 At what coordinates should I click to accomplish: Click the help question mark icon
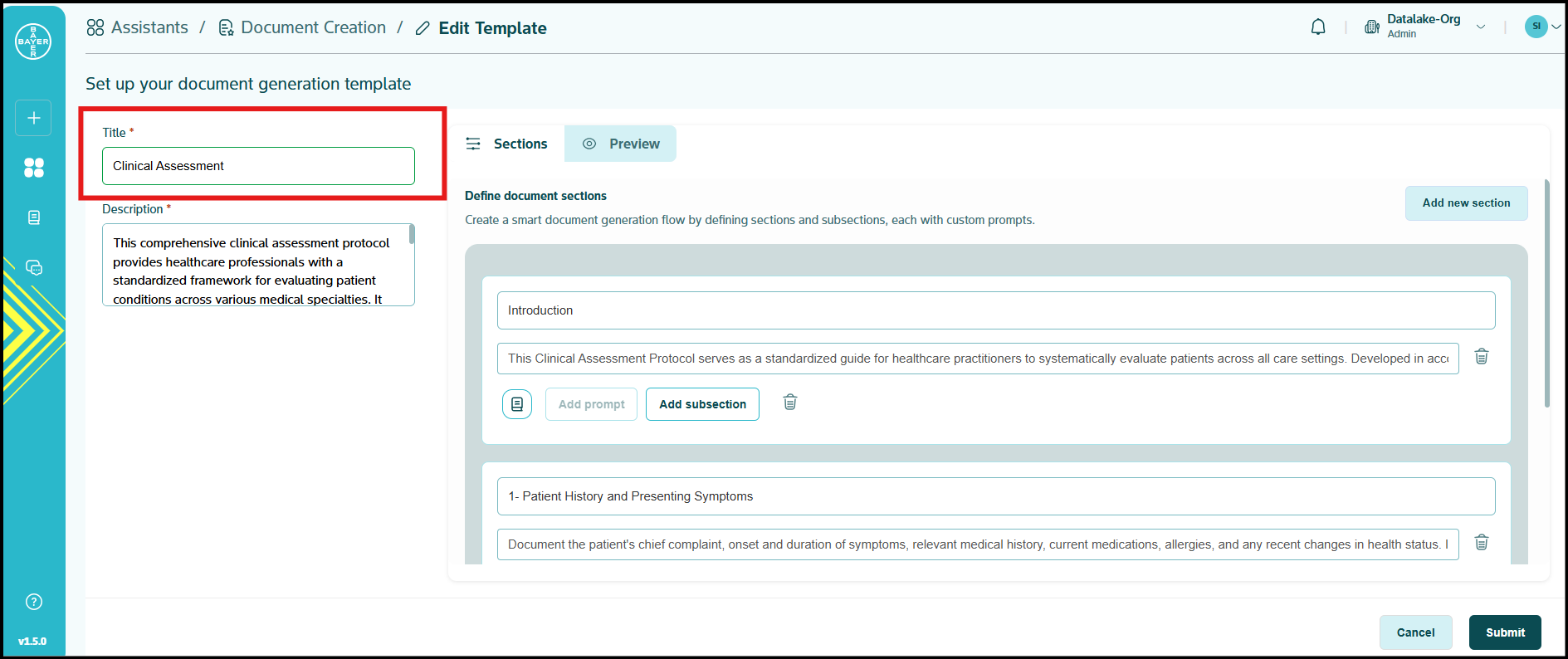[x=33, y=602]
